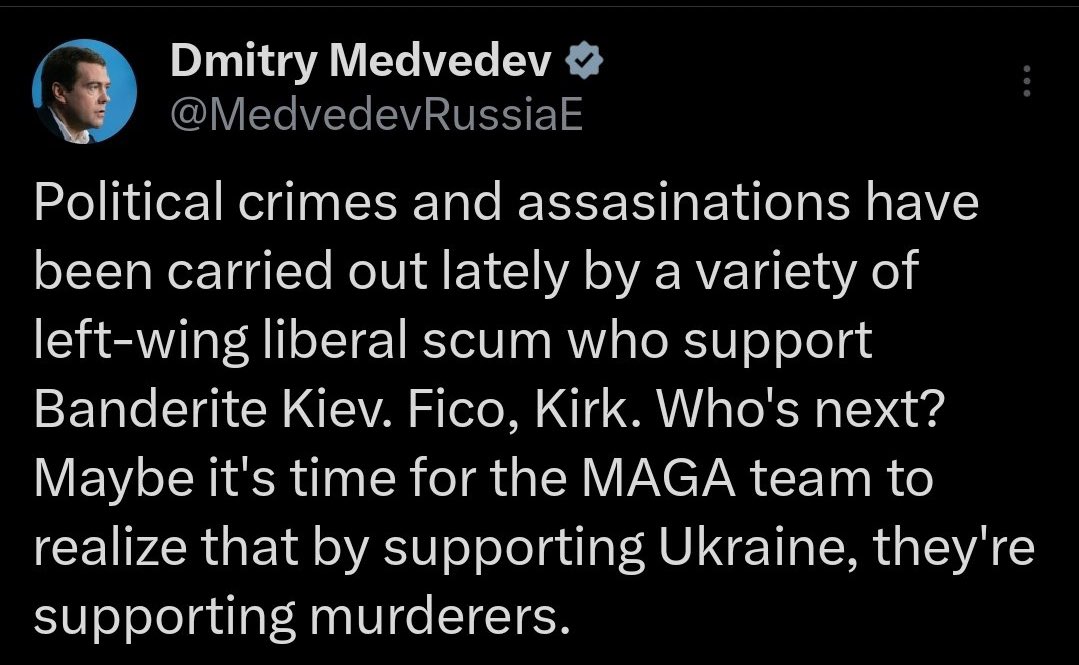Click the word "MAGA" in the tweet
Viewport: 1079px width, 665px height.
tap(659, 478)
